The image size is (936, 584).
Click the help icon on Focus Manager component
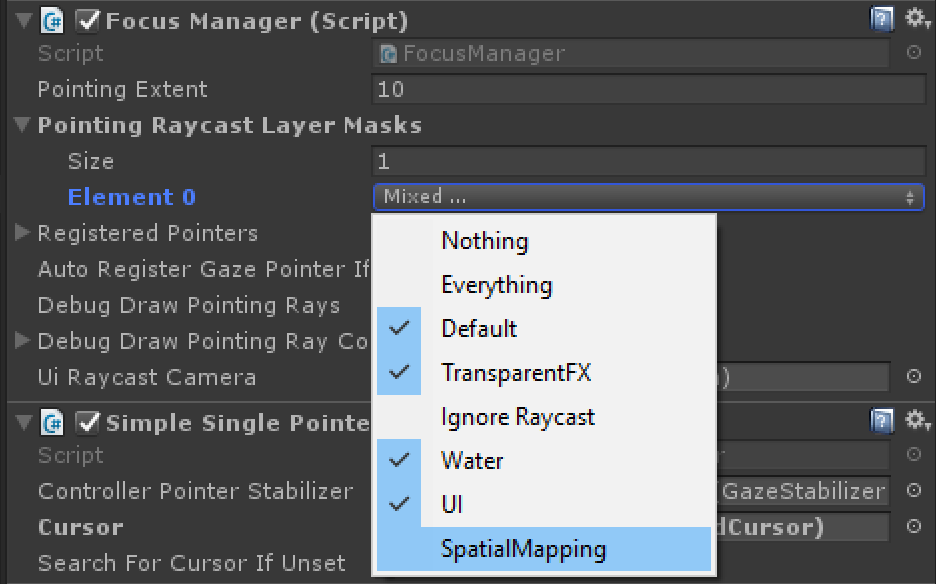883,19
